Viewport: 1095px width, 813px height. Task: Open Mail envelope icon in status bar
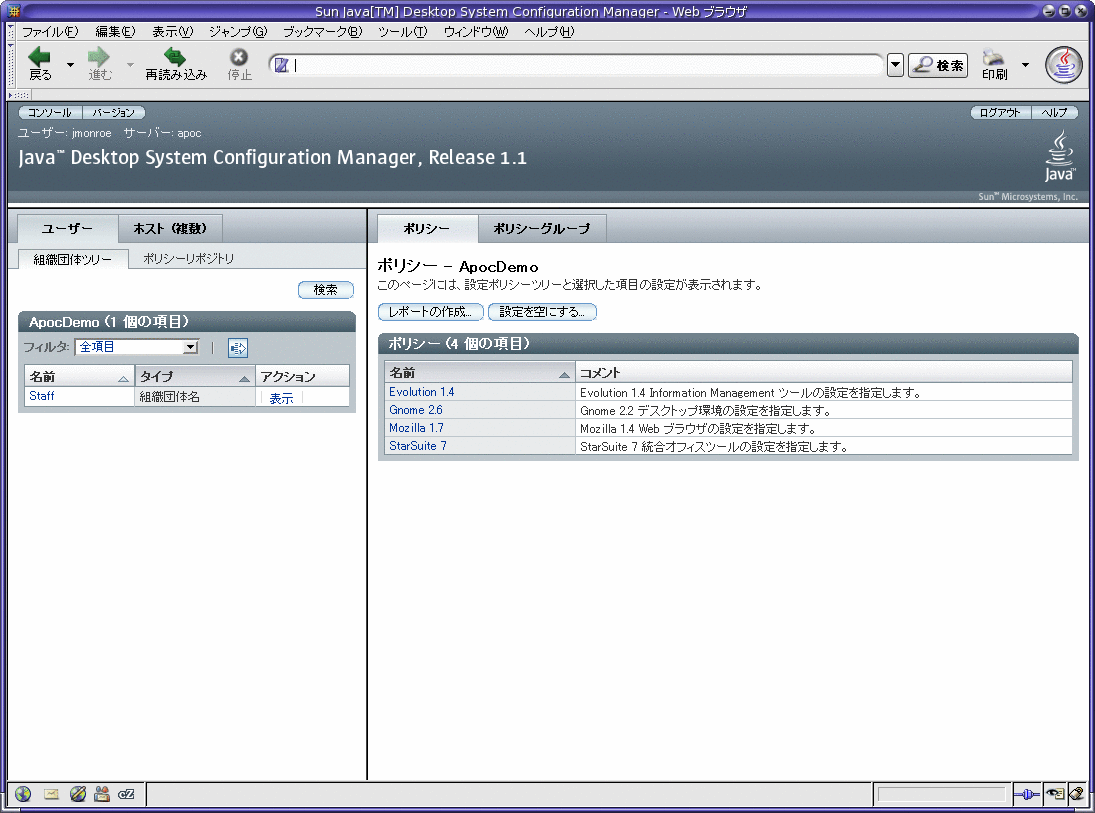[x=51, y=793]
